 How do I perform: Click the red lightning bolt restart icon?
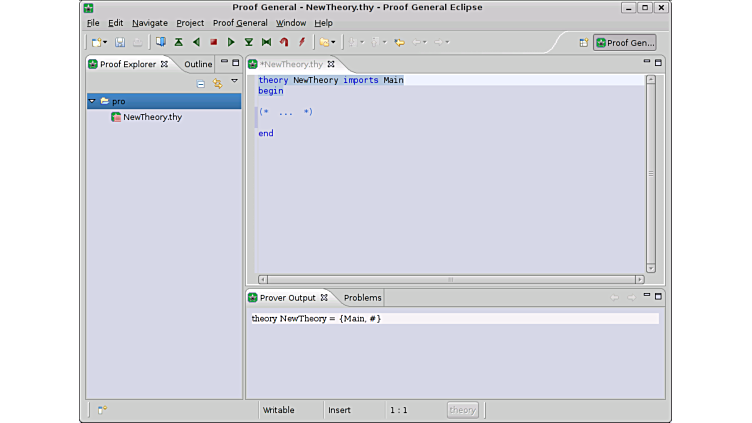pyautogui.click(x=301, y=42)
